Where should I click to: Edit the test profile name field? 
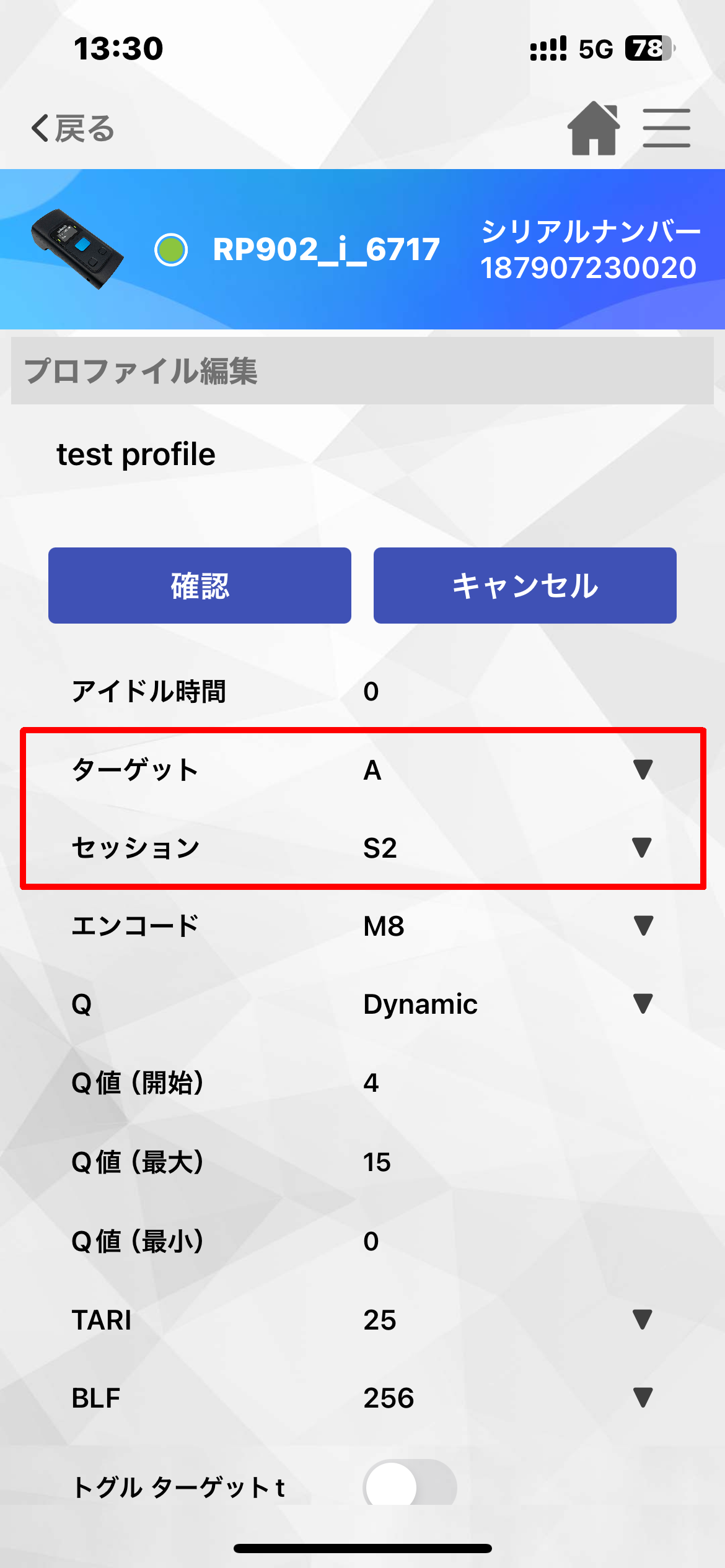coord(362,455)
